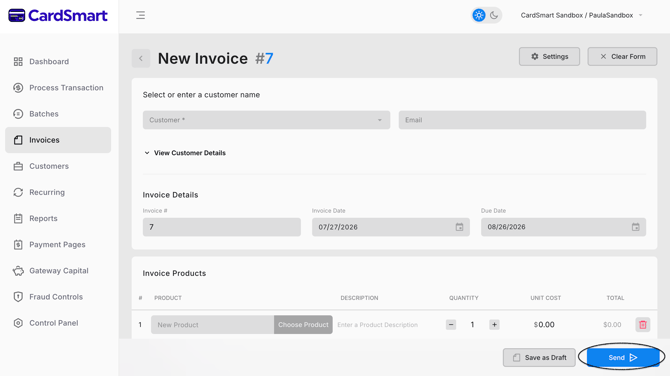Image resolution: width=670 pixels, height=376 pixels.
Task: Click the Customers briefcase icon
Action: (x=18, y=166)
